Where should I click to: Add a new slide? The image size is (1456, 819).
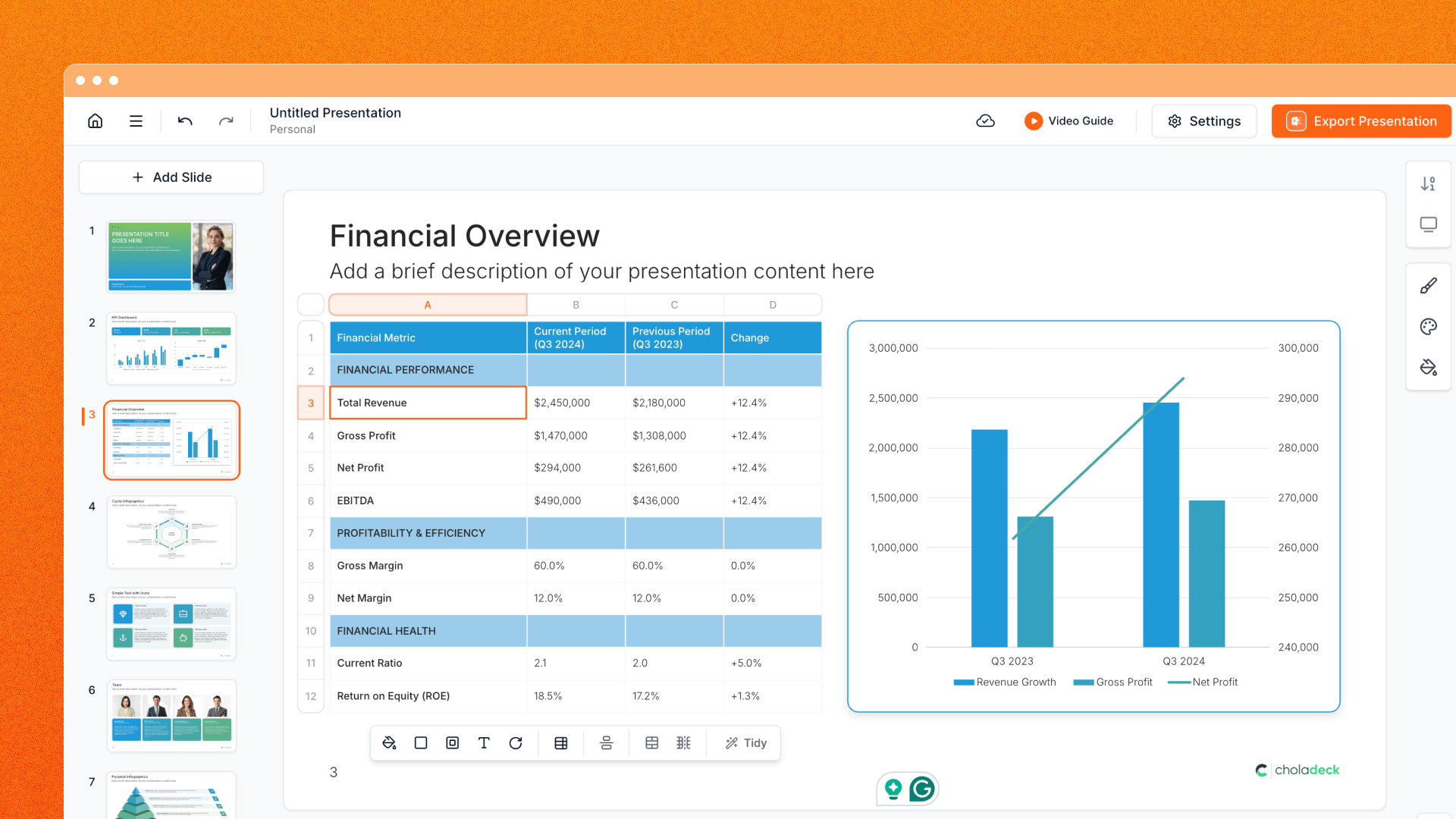click(x=171, y=177)
